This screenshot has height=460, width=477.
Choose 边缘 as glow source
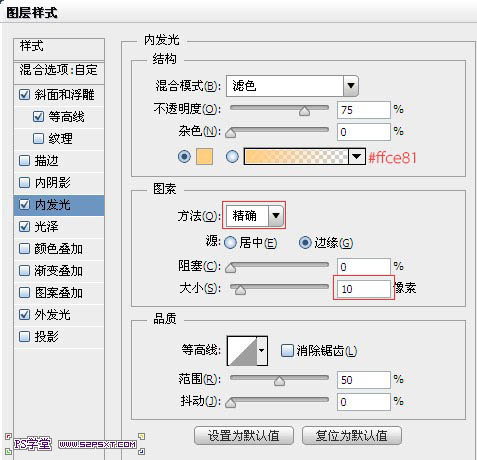pyautogui.click(x=305, y=243)
